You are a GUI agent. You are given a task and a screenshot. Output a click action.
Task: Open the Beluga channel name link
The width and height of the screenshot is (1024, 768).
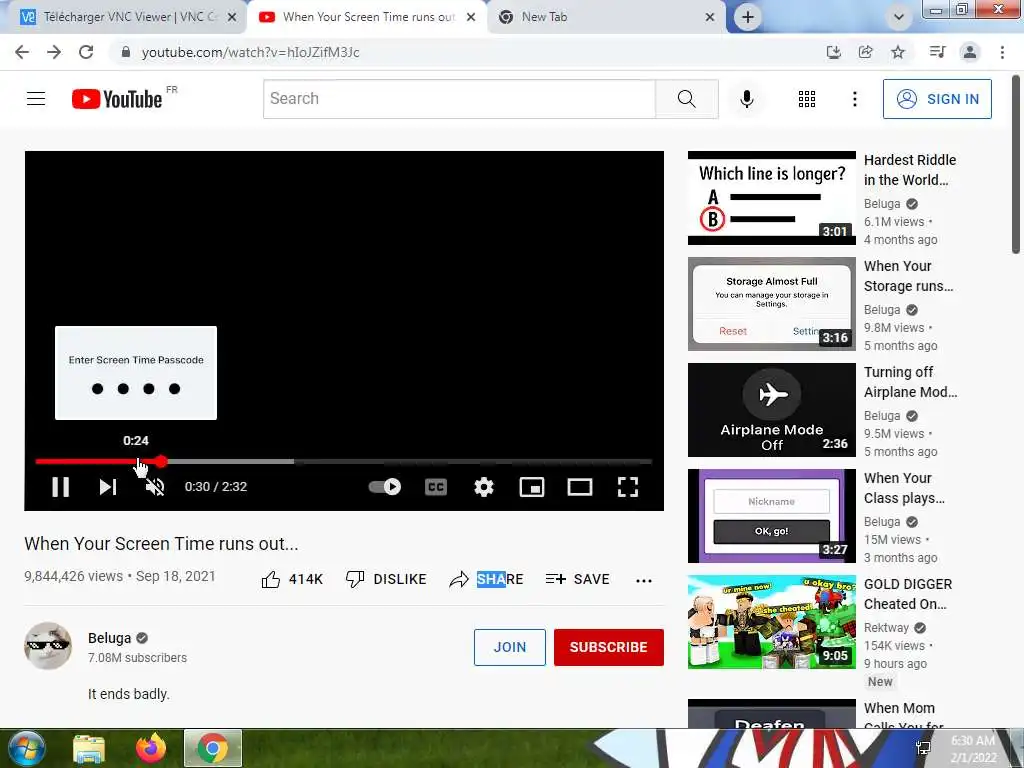tap(110, 638)
